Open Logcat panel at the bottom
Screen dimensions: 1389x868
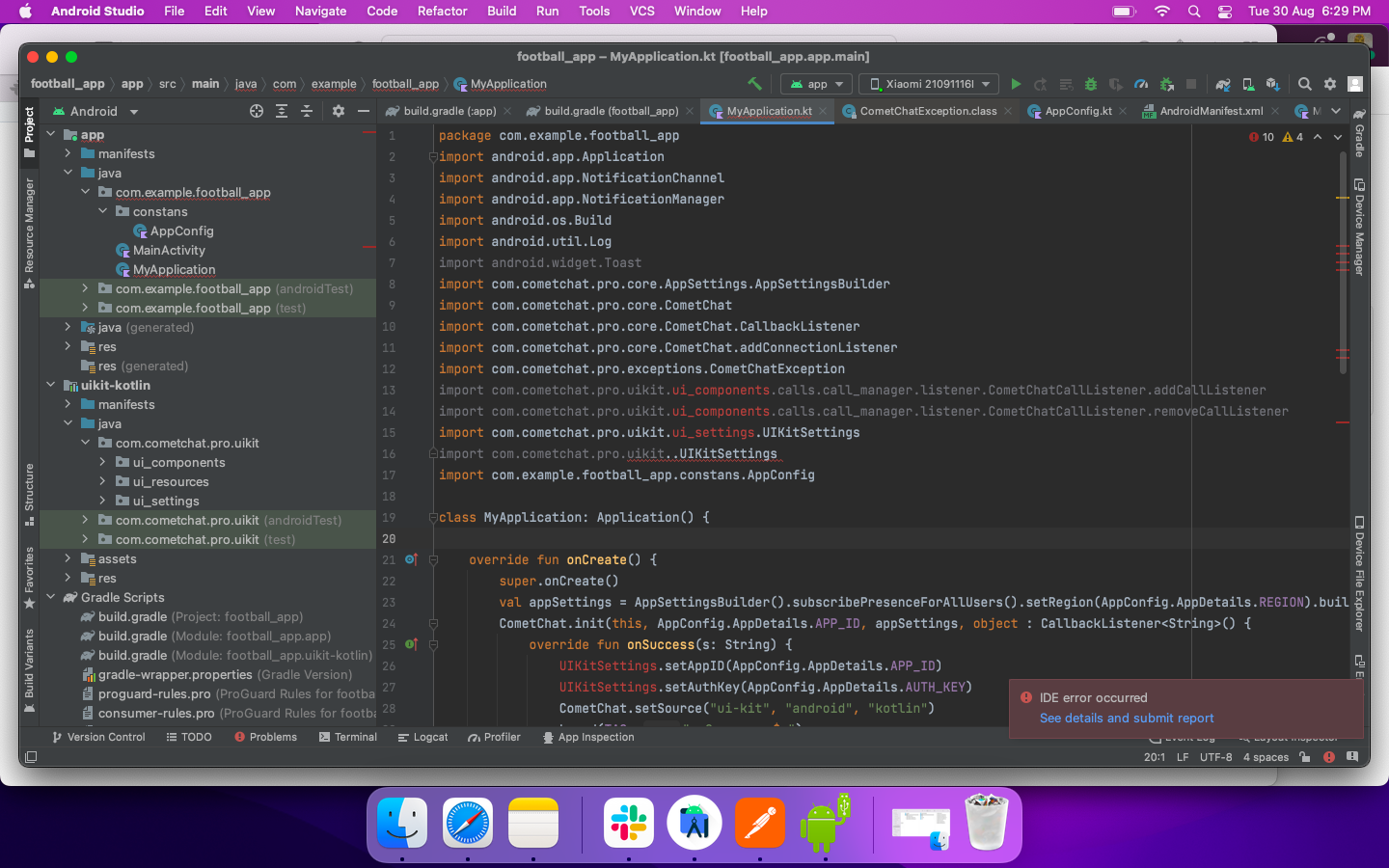422,737
